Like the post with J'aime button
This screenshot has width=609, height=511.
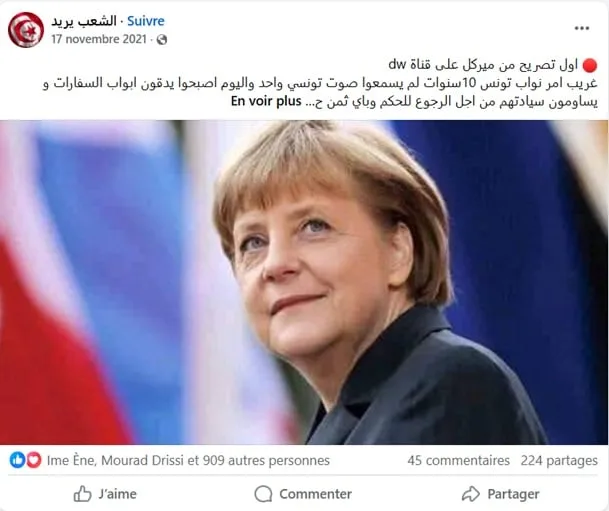pos(105,494)
